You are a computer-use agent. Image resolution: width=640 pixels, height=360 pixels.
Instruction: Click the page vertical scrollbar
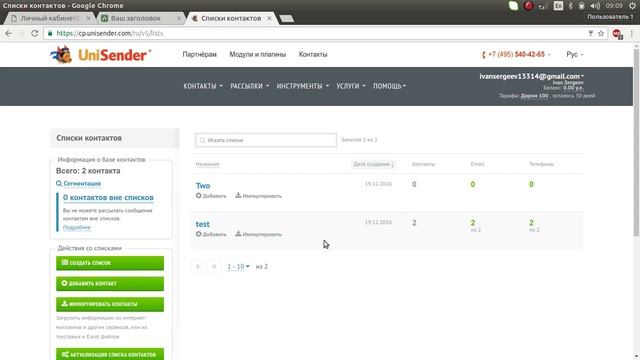636,141
